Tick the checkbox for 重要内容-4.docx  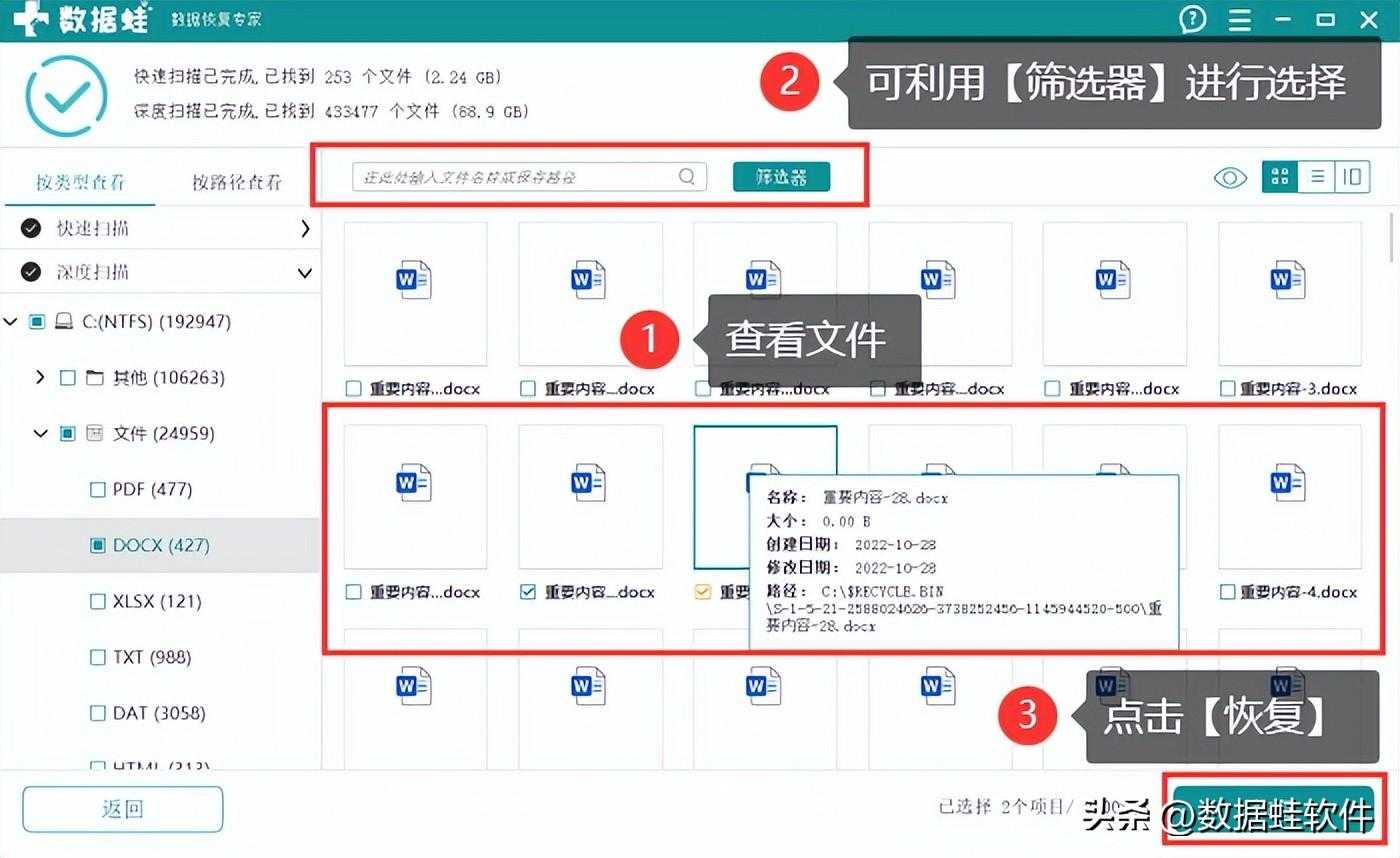click(x=1228, y=592)
